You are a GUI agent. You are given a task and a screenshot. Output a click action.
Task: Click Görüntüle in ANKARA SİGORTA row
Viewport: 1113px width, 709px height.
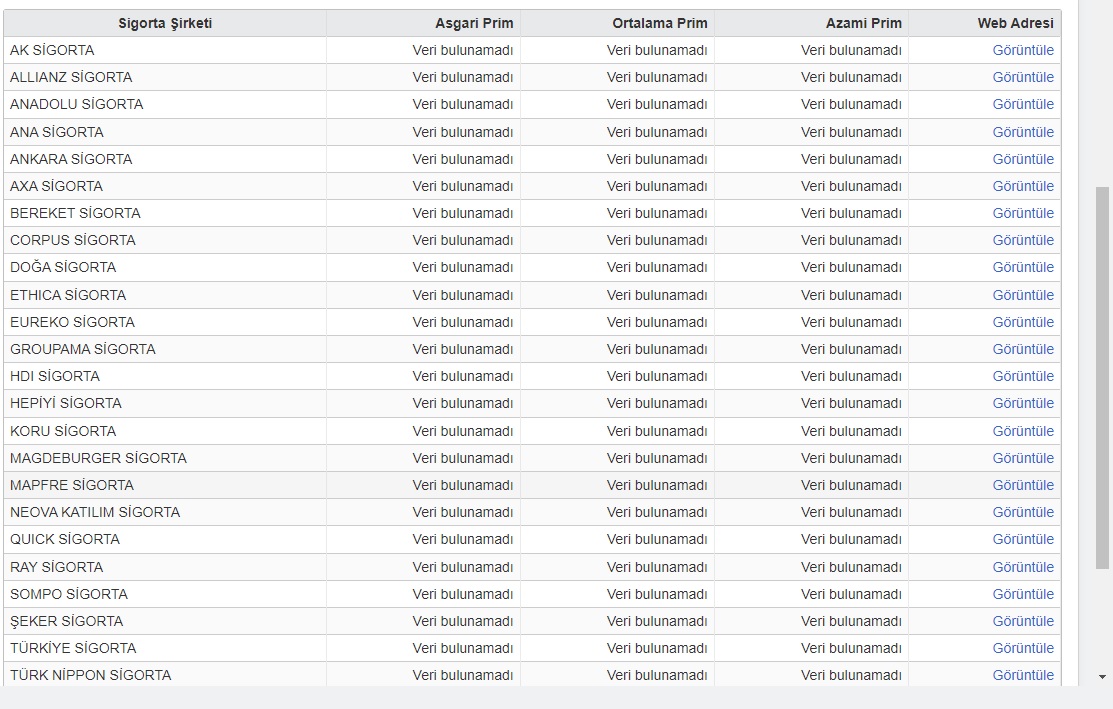1023,159
